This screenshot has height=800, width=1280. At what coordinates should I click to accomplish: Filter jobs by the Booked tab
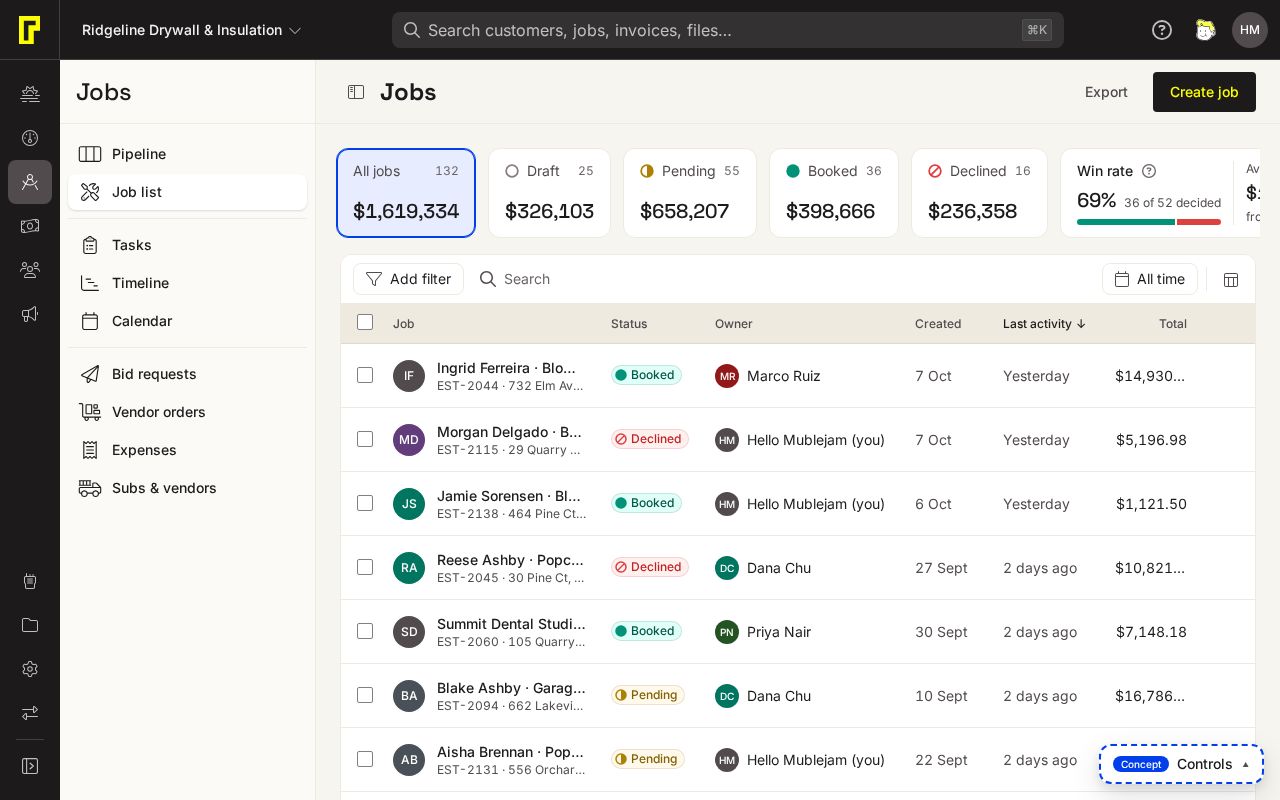[834, 193]
